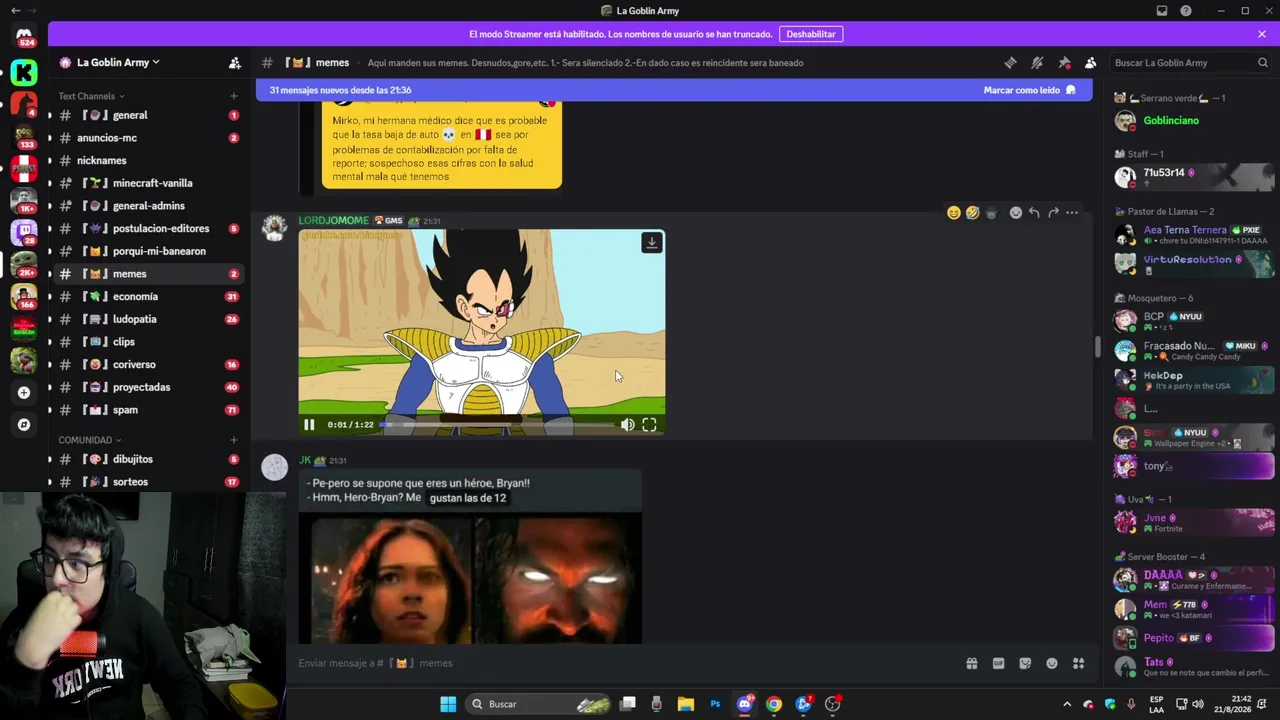
Task: Forward LORDJOMOME's message
Action: pyautogui.click(x=1053, y=213)
